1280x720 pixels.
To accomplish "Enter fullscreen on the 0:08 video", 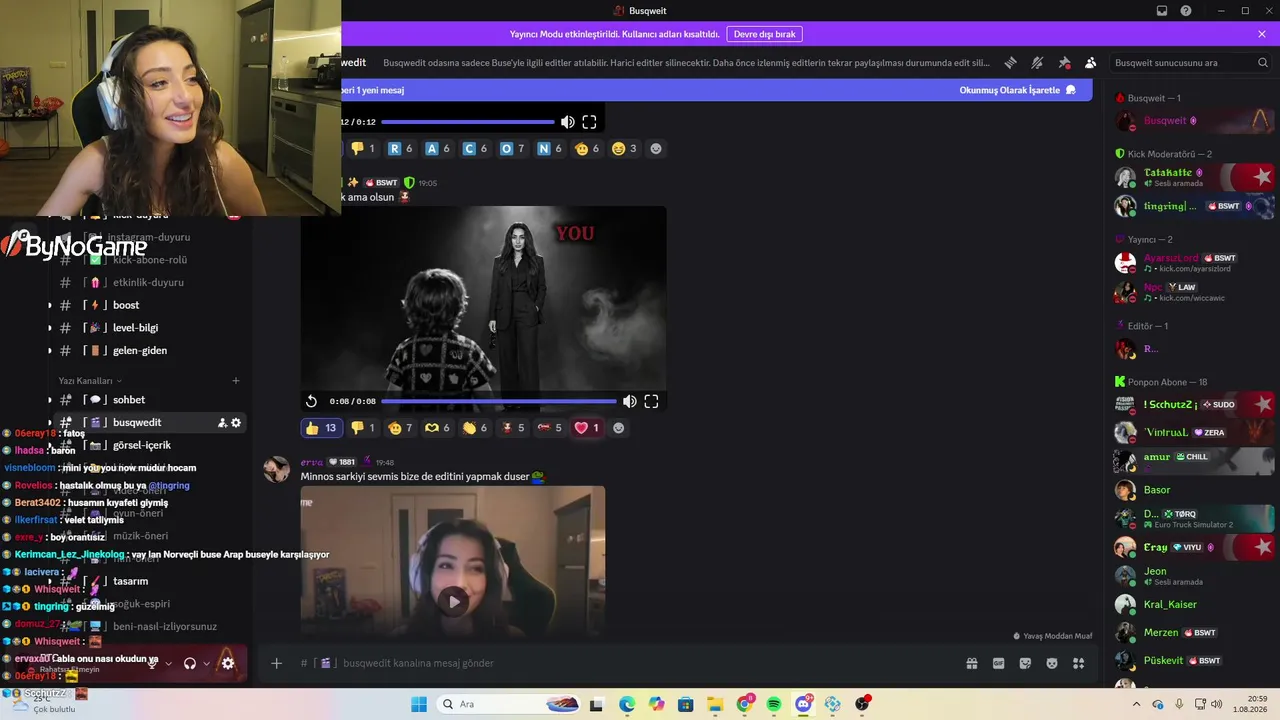I will click(x=651, y=401).
